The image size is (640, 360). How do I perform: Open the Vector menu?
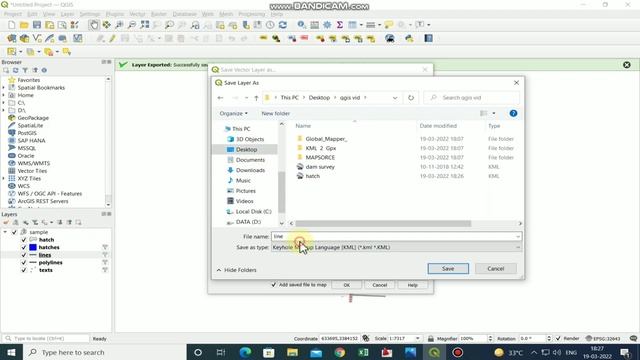pos(137,14)
